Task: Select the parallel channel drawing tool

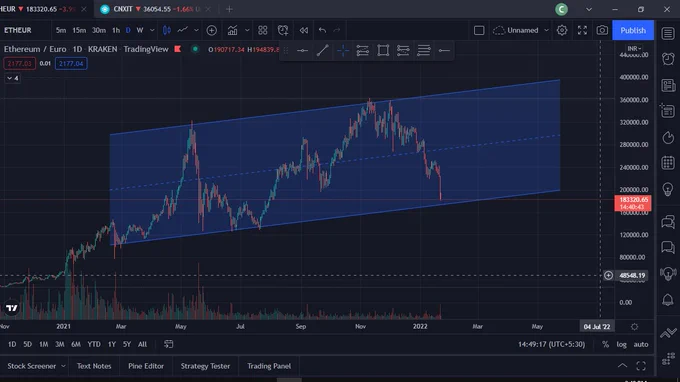Action: click(x=363, y=51)
